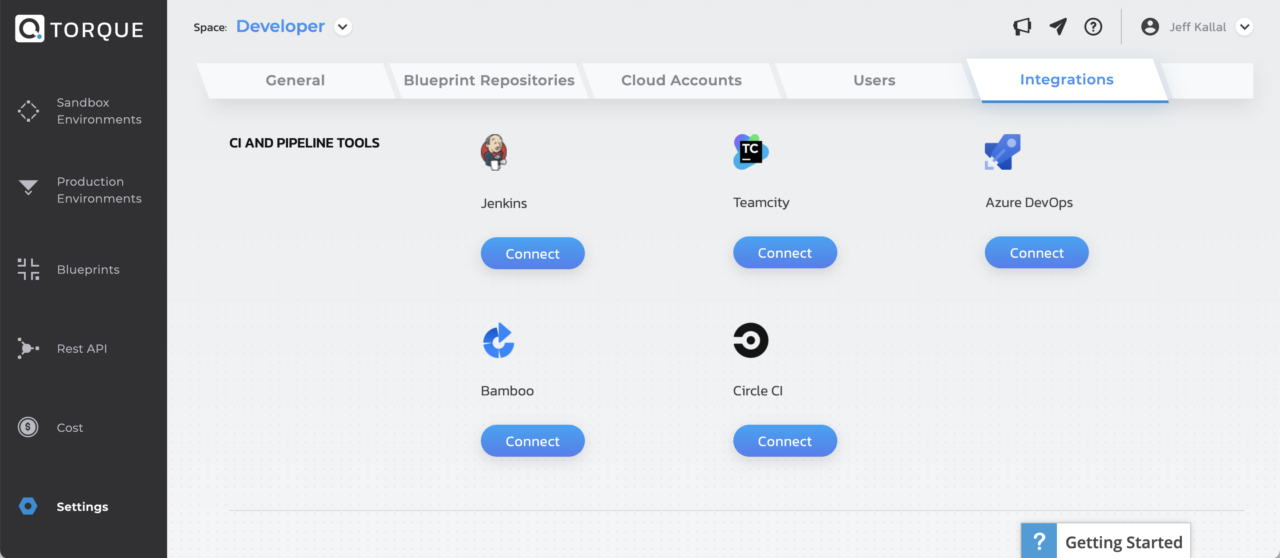Open Settings text in sidebar
The width and height of the screenshot is (1280, 558).
point(82,507)
